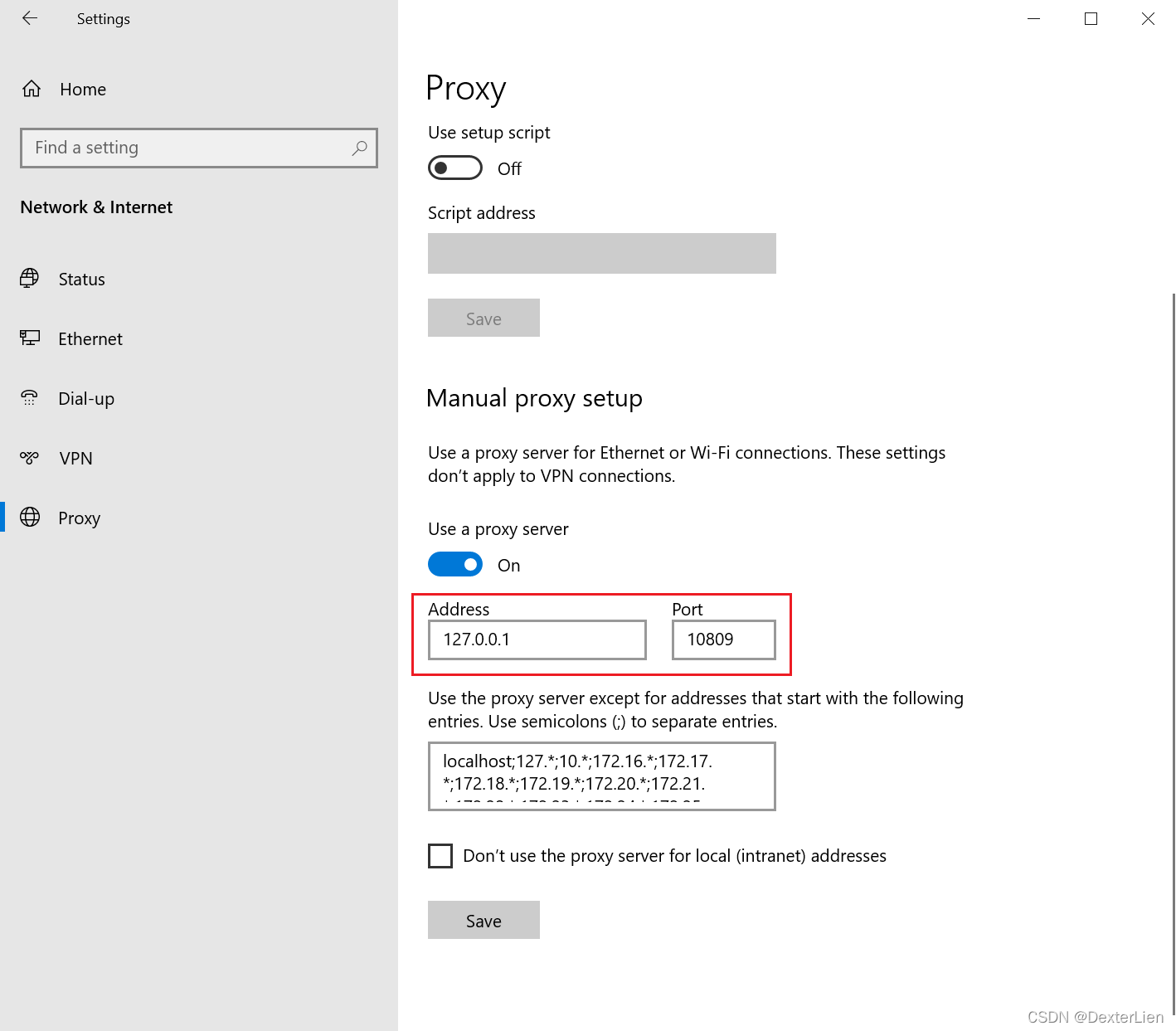Click the Dial-up phone icon

coord(29,397)
